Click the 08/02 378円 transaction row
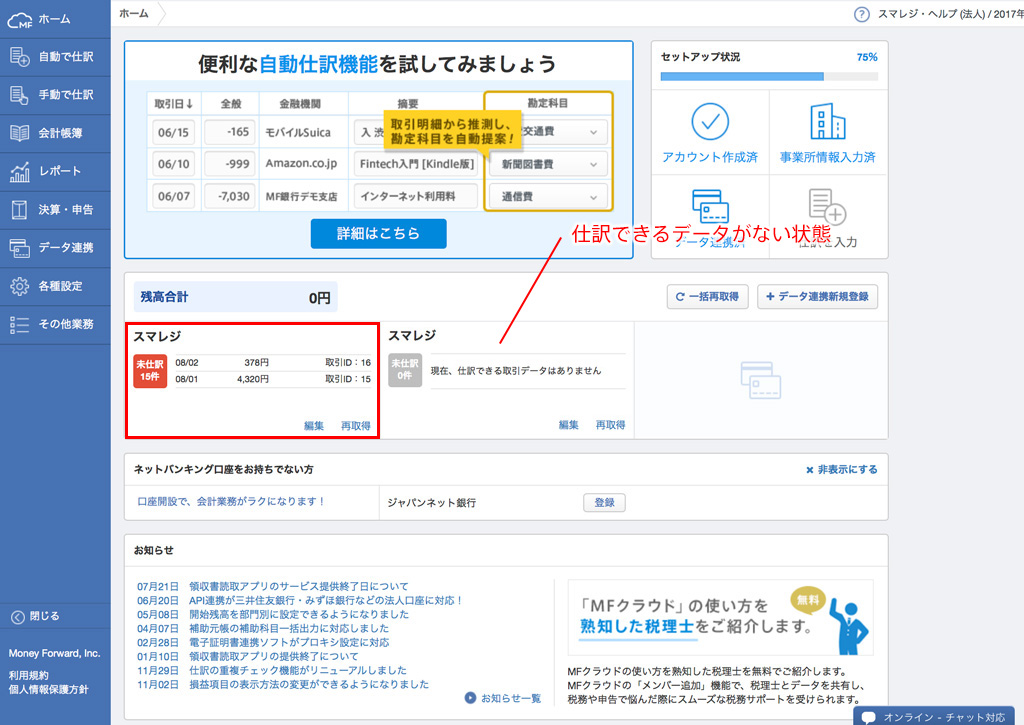The image size is (1024, 725). (x=273, y=362)
